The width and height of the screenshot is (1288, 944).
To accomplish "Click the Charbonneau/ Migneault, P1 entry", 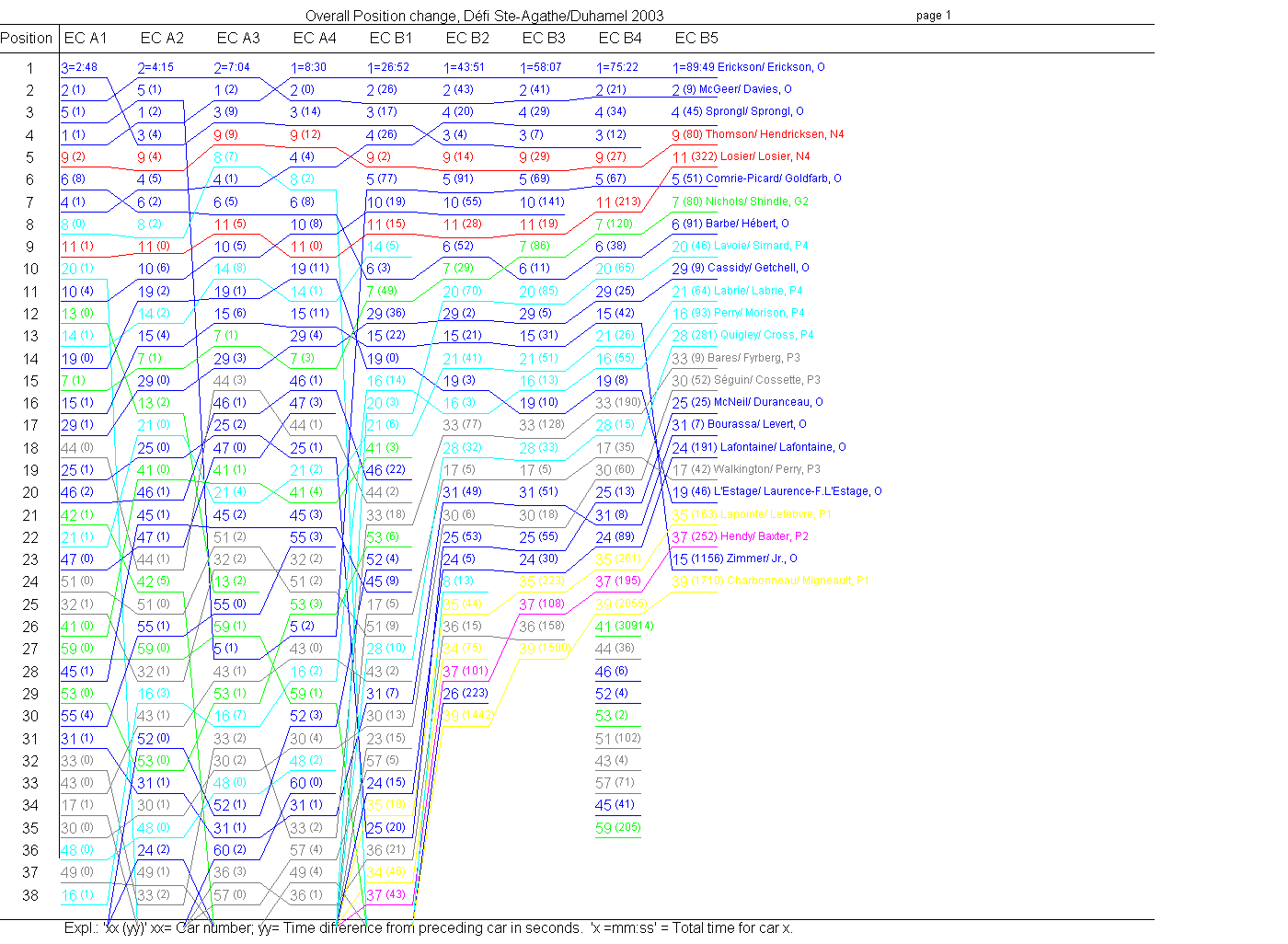I will coord(770,581).
